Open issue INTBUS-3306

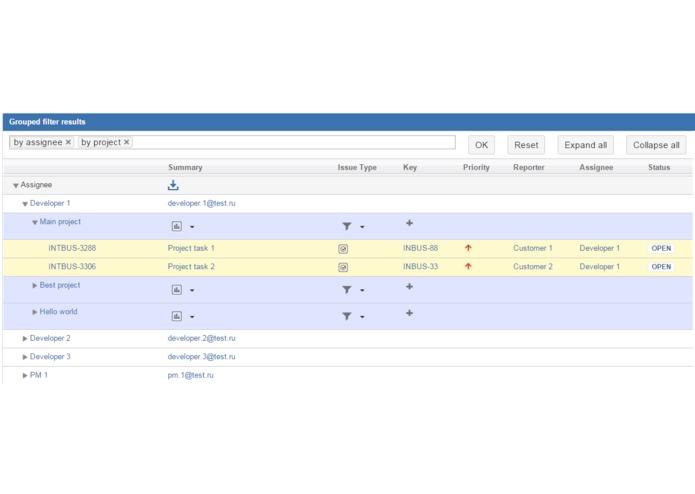coord(72,267)
